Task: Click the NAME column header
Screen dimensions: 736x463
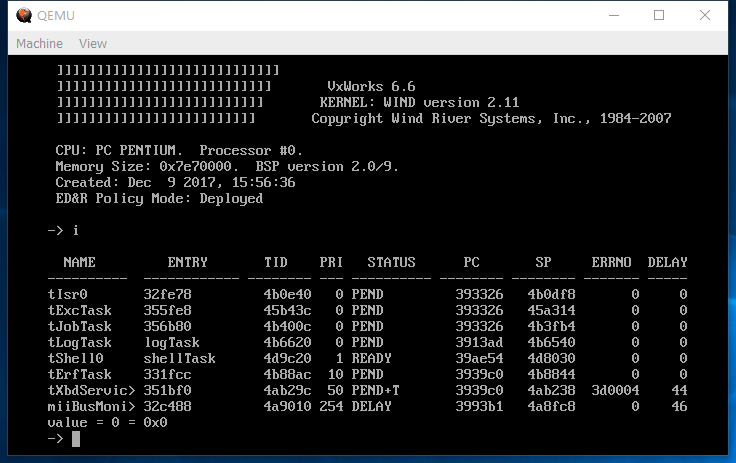Action: 79,262
